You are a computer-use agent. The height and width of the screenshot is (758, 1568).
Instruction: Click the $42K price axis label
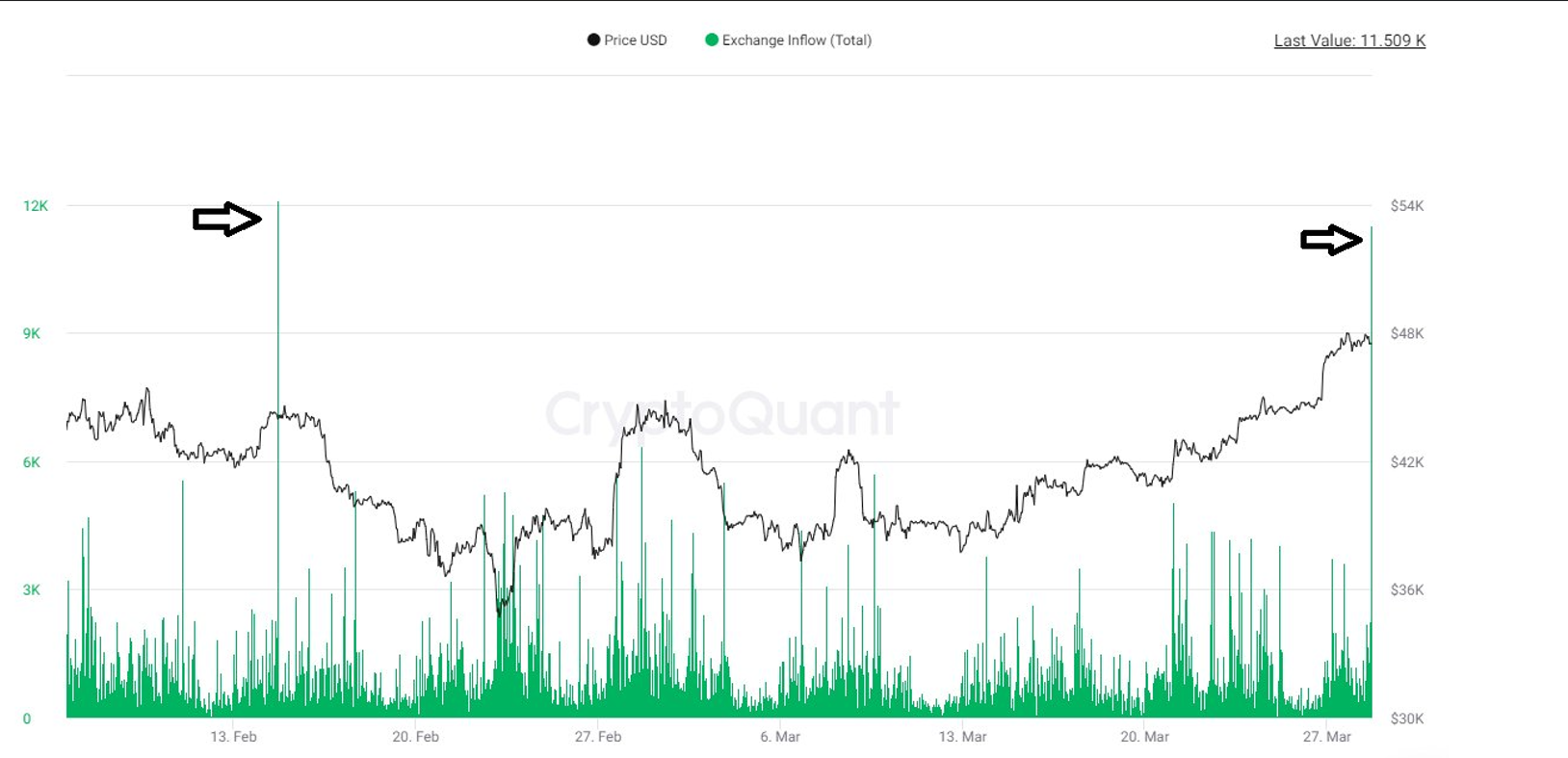[x=1406, y=462]
